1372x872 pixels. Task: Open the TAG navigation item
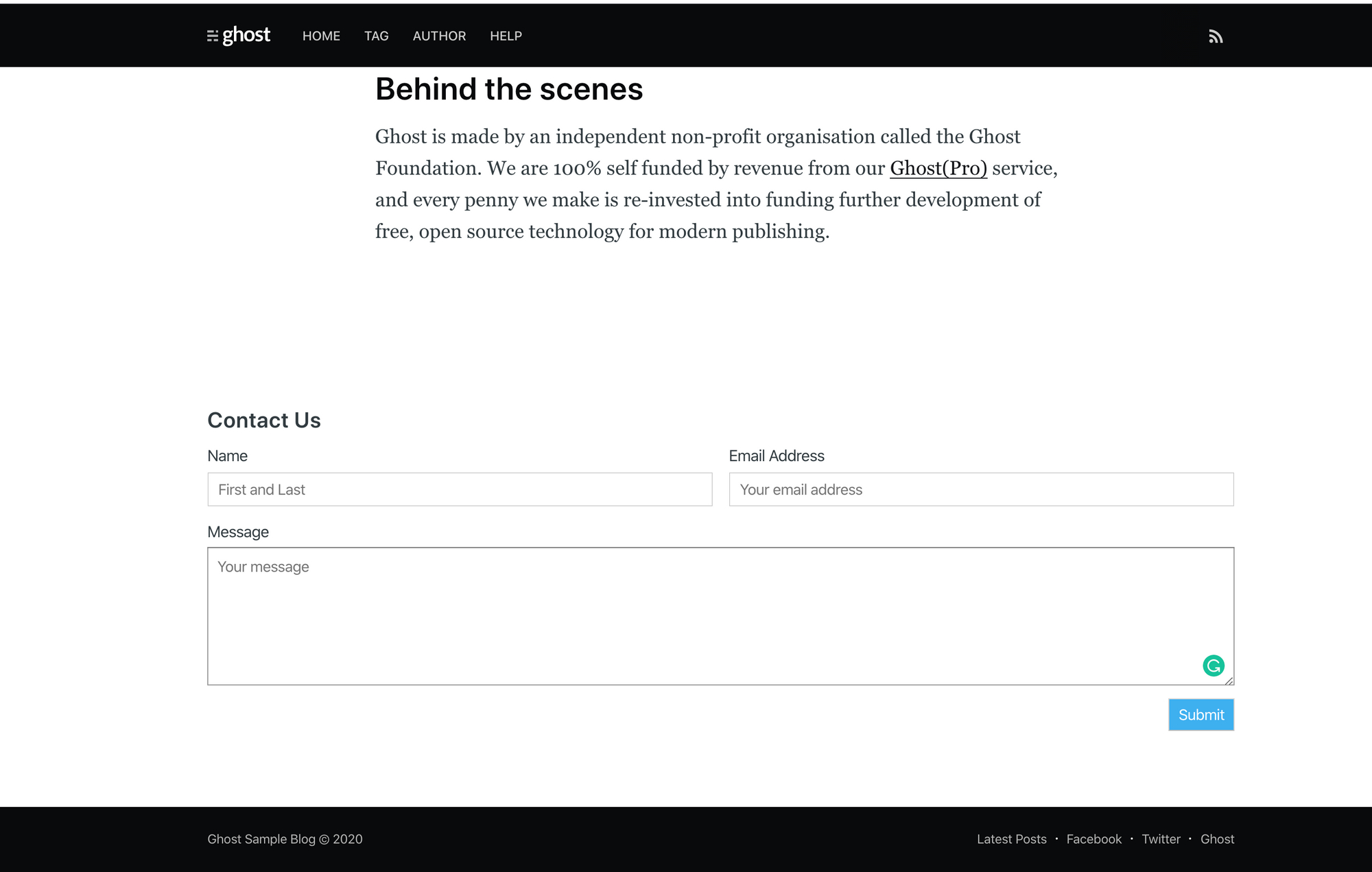pyautogui.click(x=376, y=36)
